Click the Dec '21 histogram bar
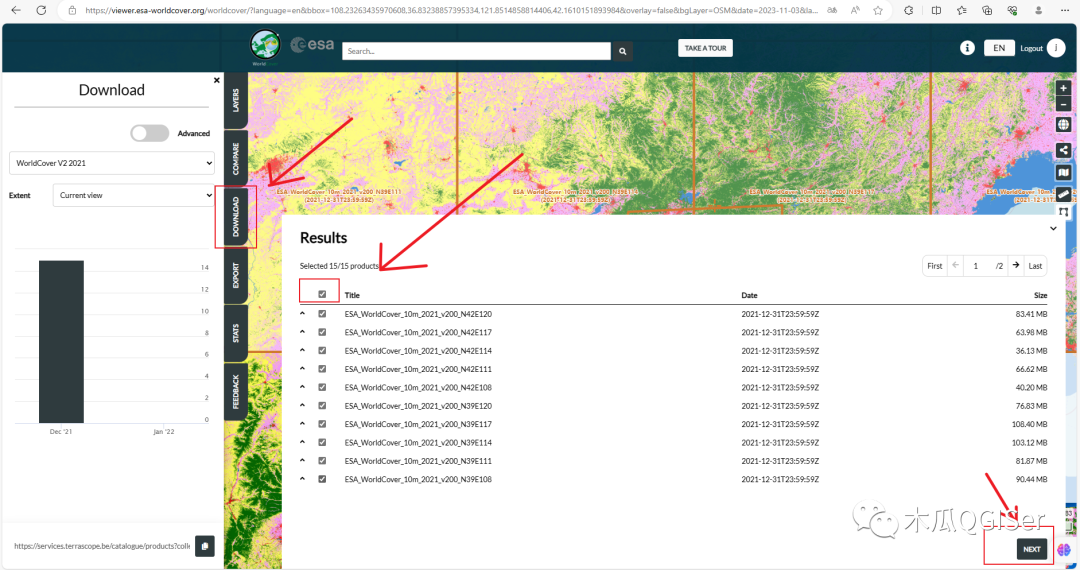 click(61, 341)
